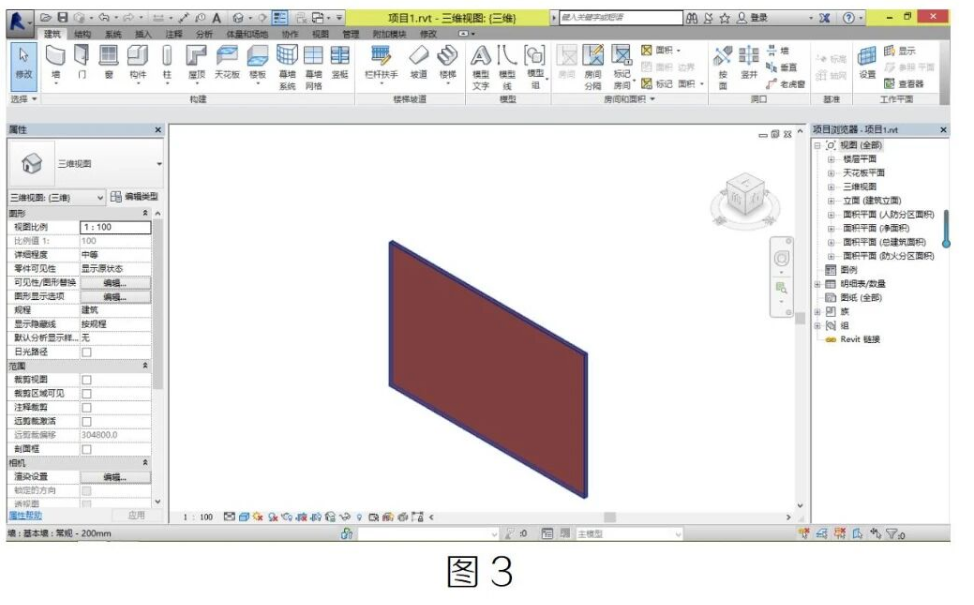The width and height of the screenshot is (974, 605).
Task: Select Revit 链接 in project browser
Action: (x=860, y=339)
